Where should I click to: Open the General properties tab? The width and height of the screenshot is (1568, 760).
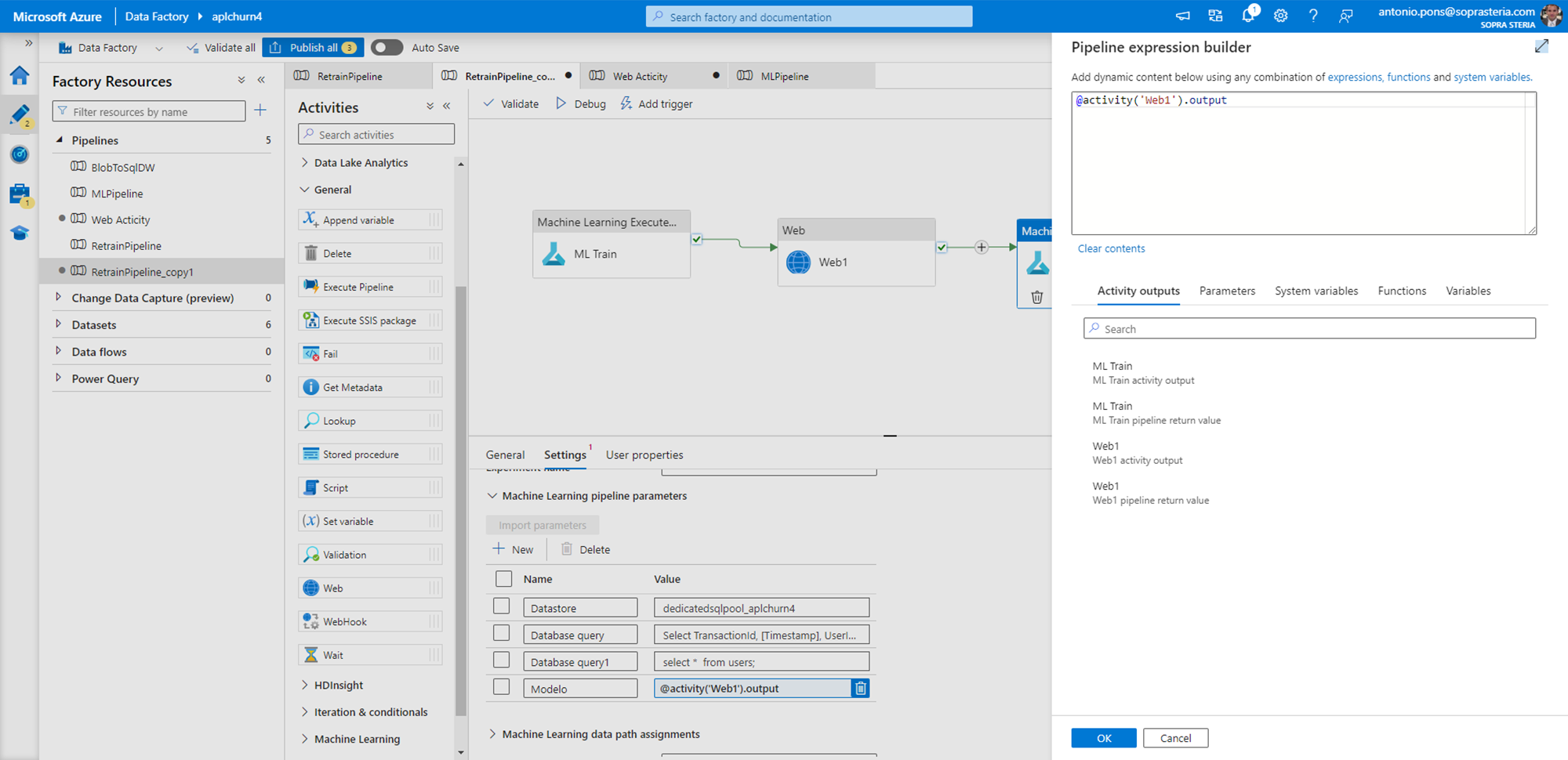(505, 454)
